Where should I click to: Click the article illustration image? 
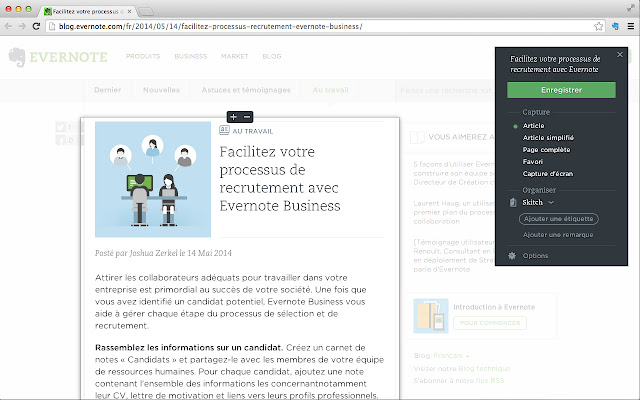[x=153, y=179]
